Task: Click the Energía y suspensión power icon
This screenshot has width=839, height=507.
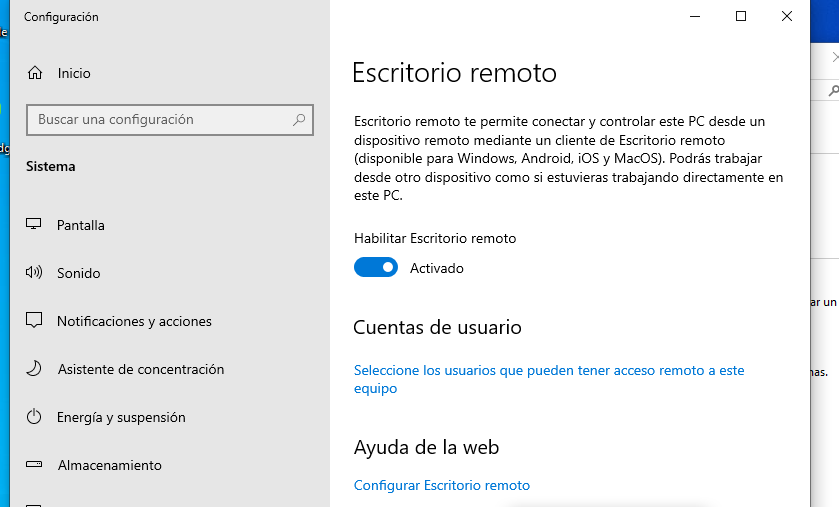Action: coord(34,417)
